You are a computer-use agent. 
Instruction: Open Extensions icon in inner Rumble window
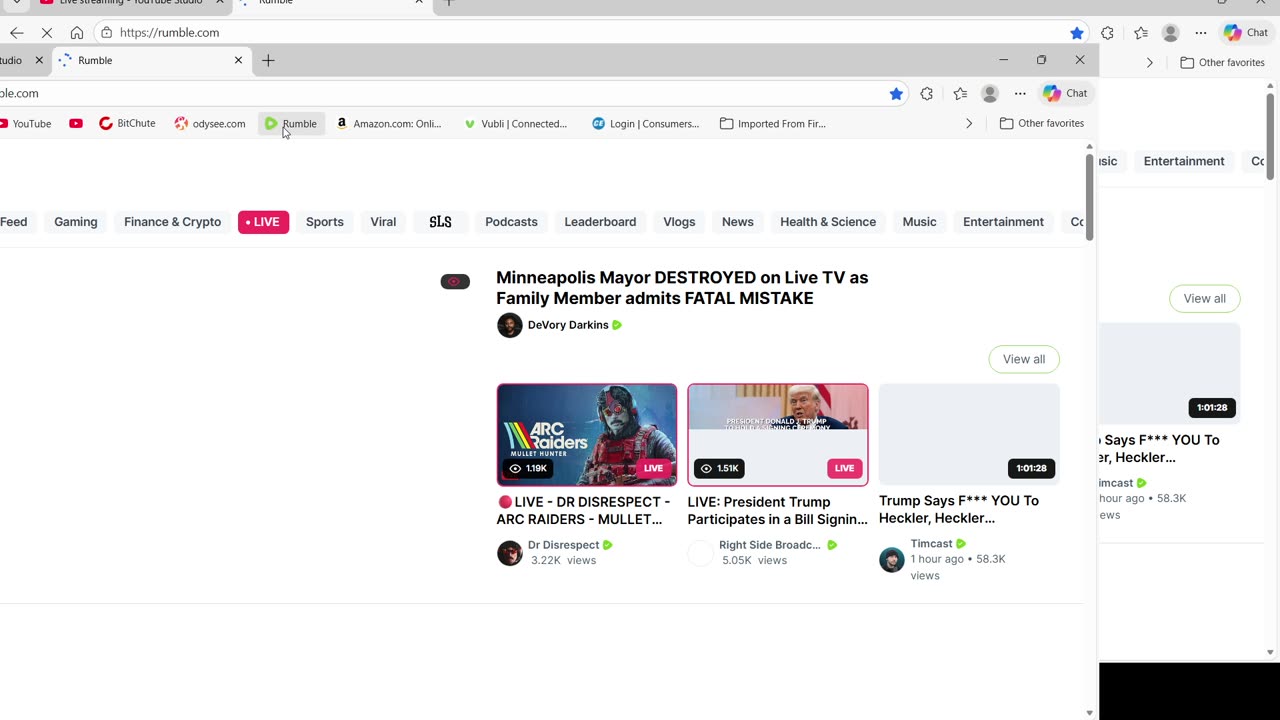tap(927, 93)
